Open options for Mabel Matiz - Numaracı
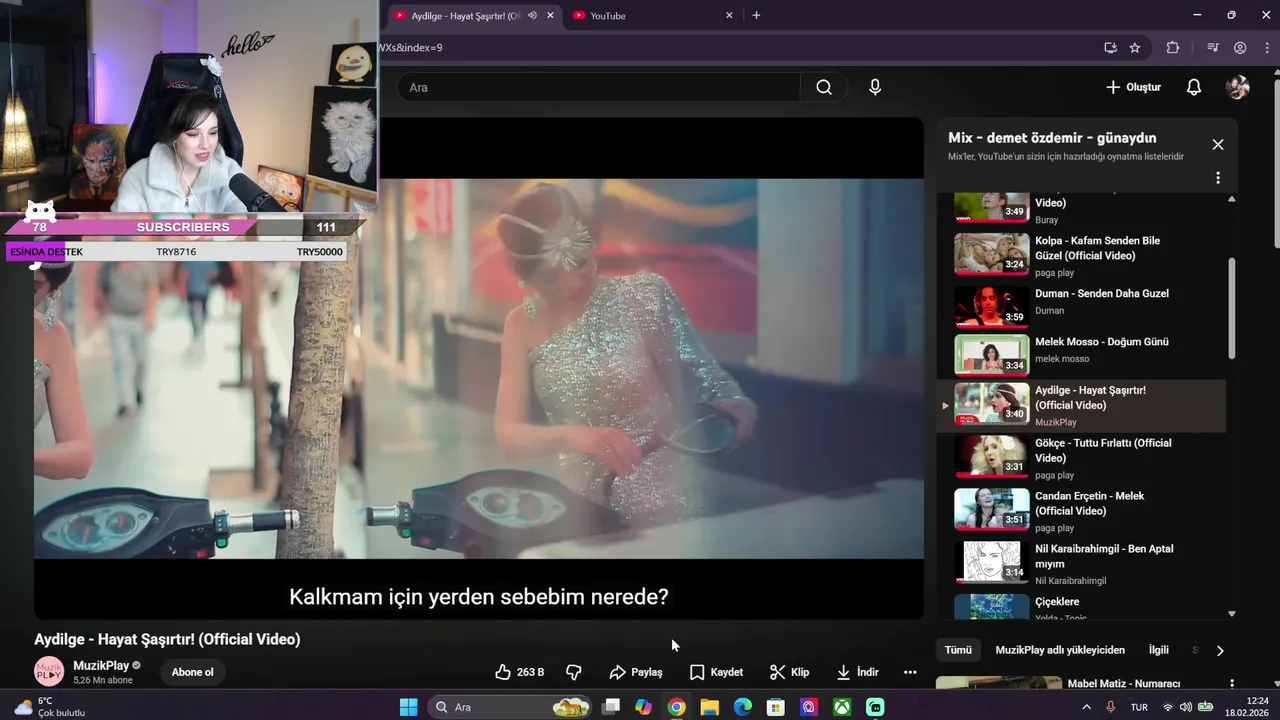The height and width of the screenshot is (720, 1280). coord(1232,684)
